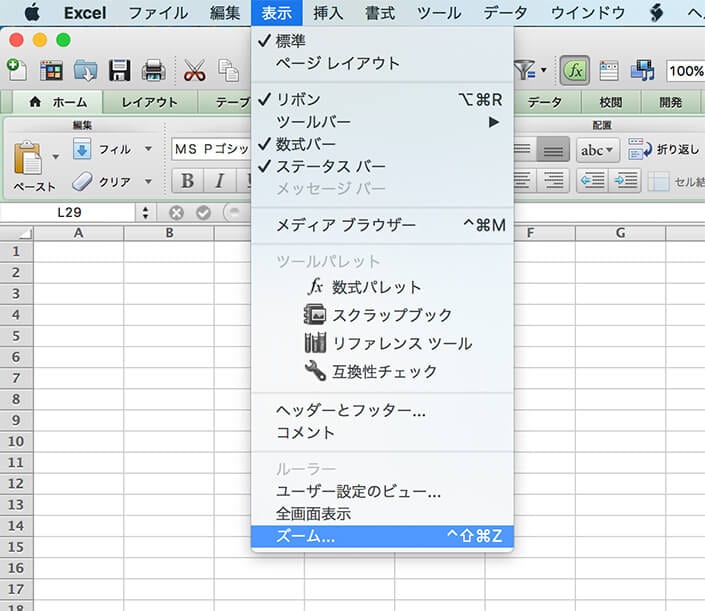Choose メディア ブラウザー from the menu
The image size is (705, 611).
click(382, 225)
